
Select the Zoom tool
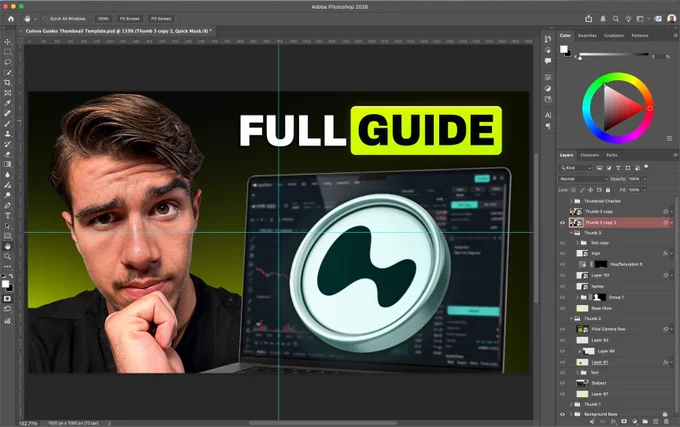(x=7, y=257)
